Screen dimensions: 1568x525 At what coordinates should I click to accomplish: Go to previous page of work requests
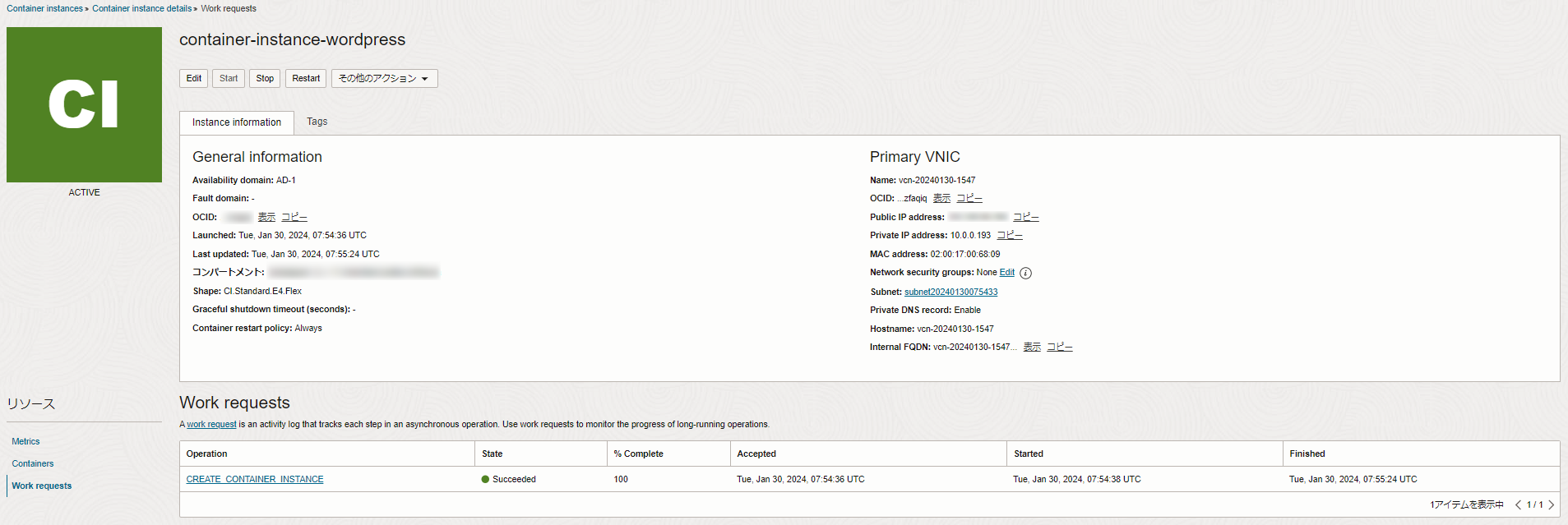point(1518,505)
